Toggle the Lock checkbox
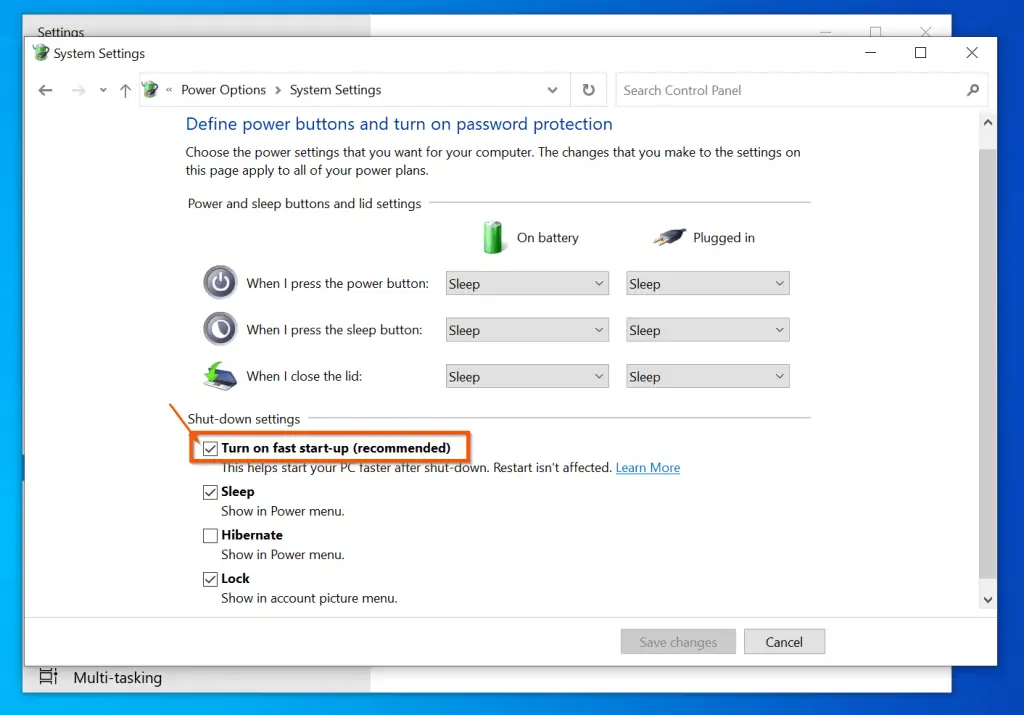1024x715 pixels. click(x=210, y=579)
